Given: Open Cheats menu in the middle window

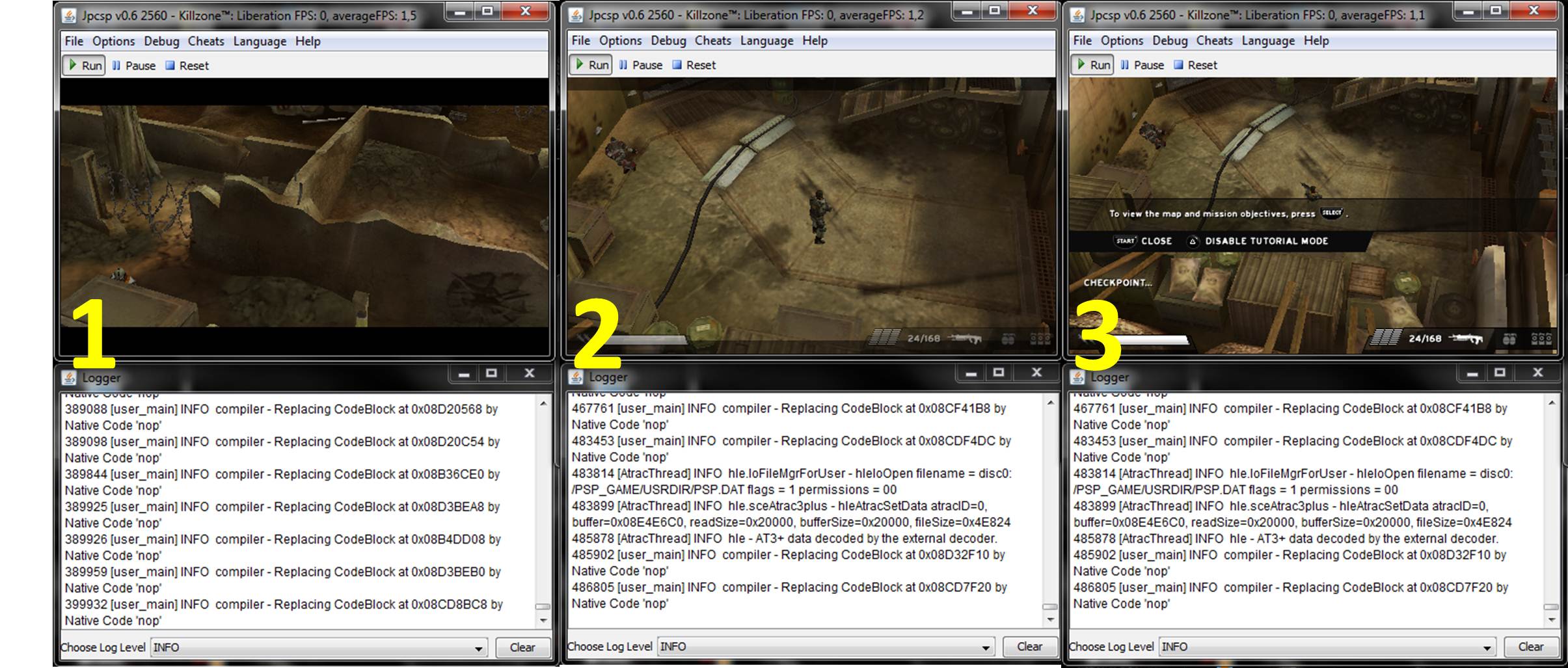Looking at the screenshot, I should tap(712, 41).
